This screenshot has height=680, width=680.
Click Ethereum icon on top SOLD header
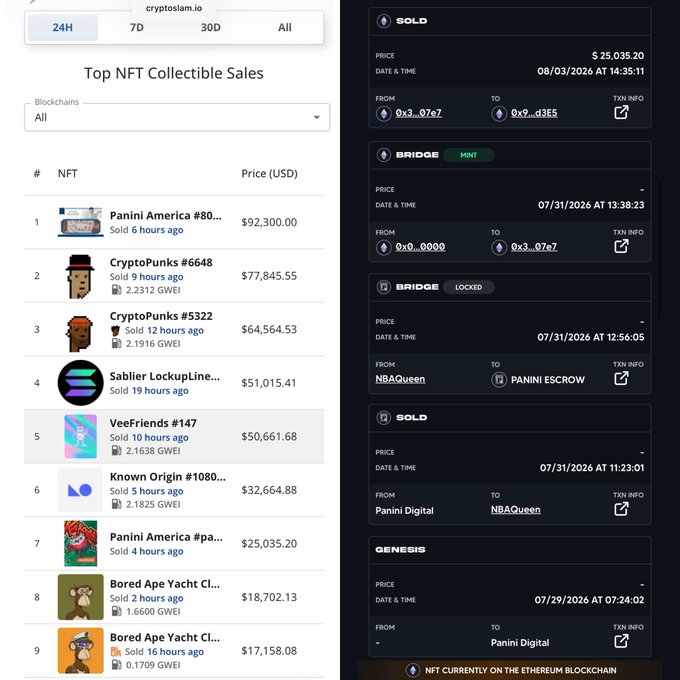pos(383,21)
